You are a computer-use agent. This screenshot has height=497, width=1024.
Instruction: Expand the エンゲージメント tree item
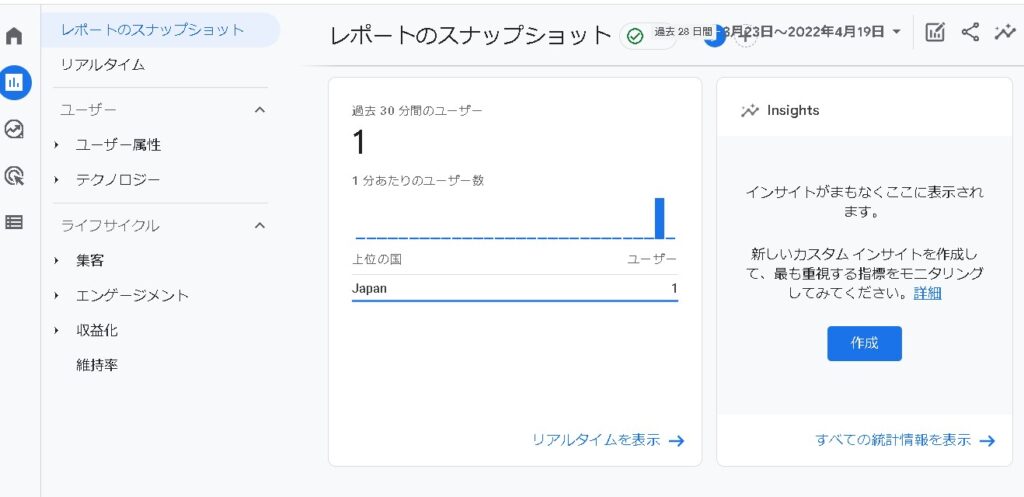(x=58, y=295)
